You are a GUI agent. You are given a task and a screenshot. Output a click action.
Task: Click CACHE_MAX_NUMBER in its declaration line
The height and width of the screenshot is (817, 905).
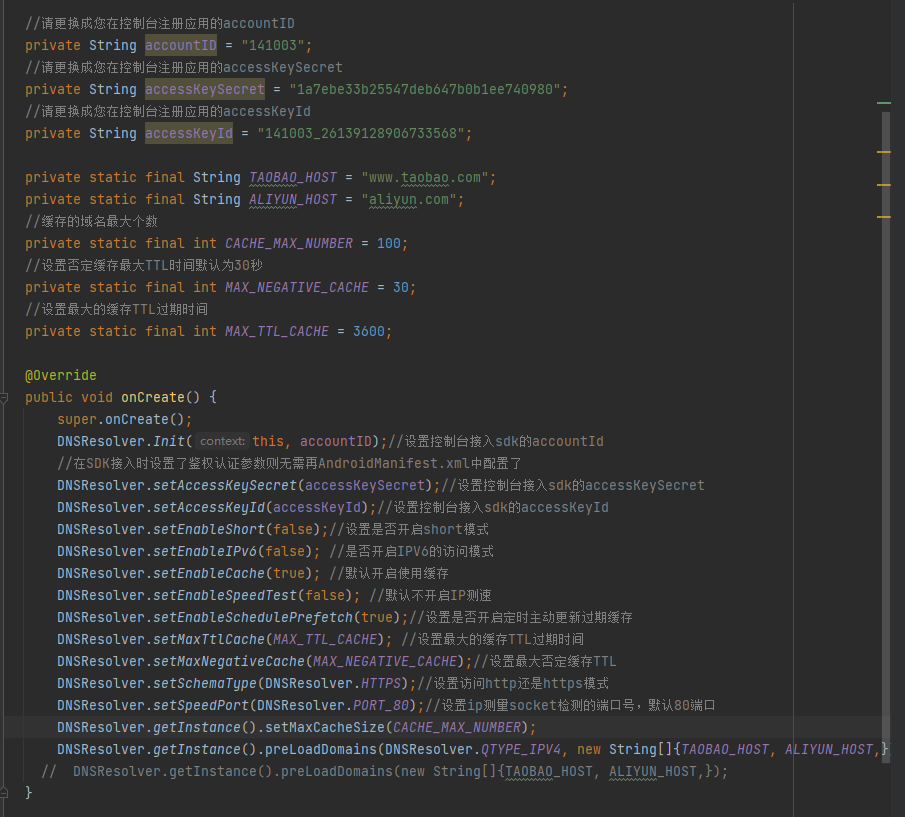click(x=289, y=243)
